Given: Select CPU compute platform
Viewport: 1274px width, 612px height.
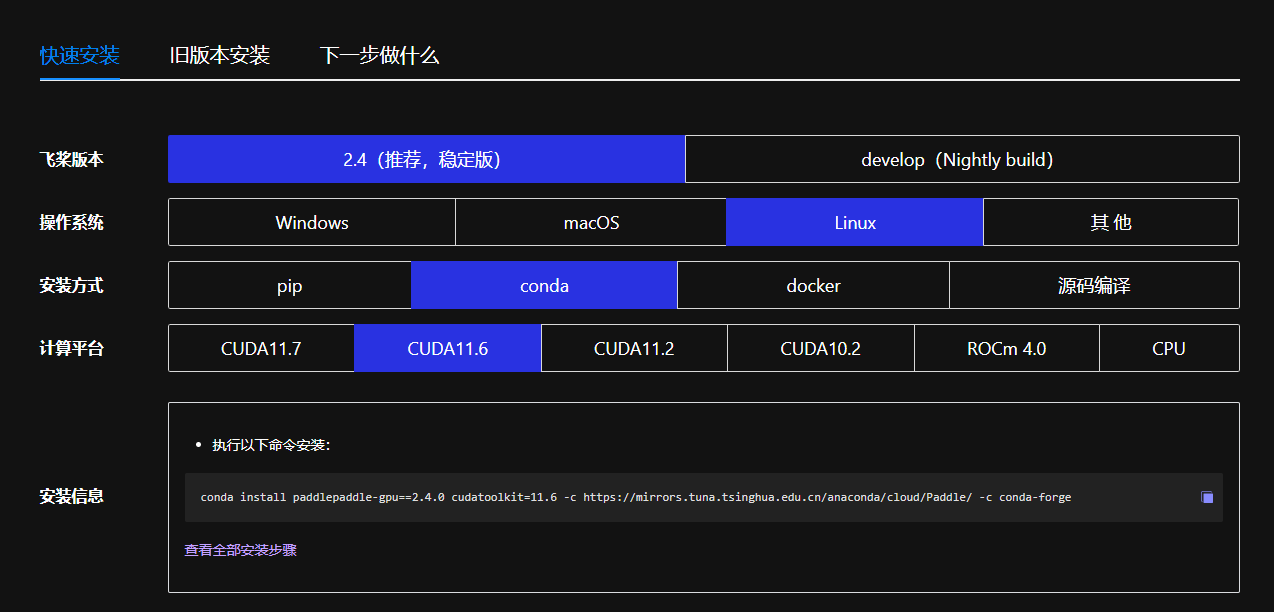Looking at the screenshot, I should pos(1169,348).
